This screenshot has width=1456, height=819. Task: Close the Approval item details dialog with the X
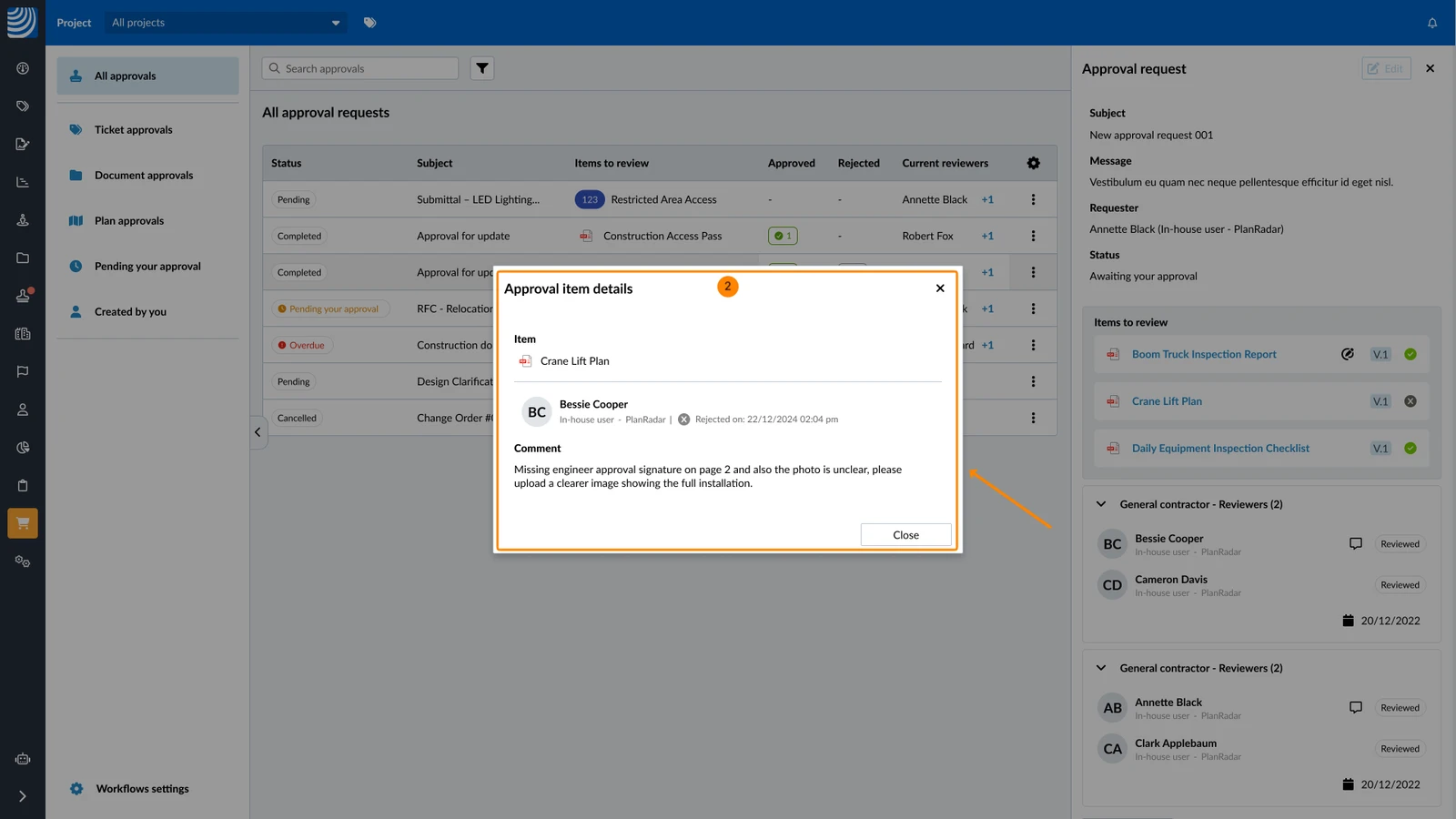[940, 288]
